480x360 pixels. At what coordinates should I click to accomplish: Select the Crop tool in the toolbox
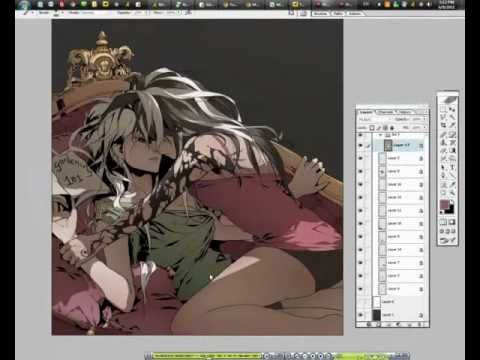pyautogui.click(x=443, y=125)
